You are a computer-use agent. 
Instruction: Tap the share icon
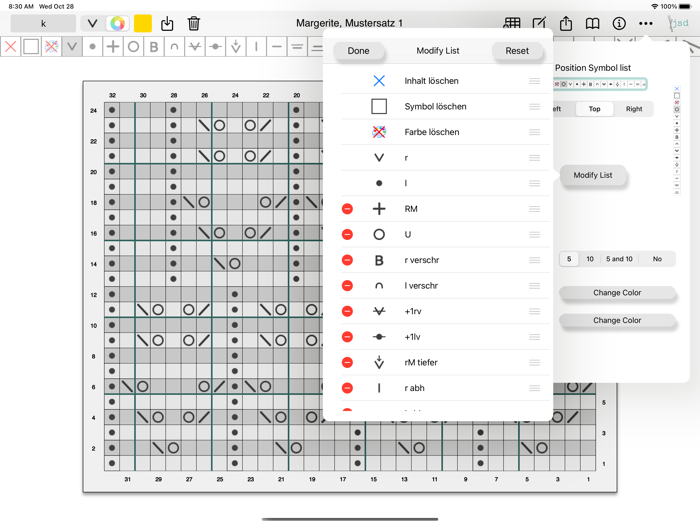click(566, 23)
